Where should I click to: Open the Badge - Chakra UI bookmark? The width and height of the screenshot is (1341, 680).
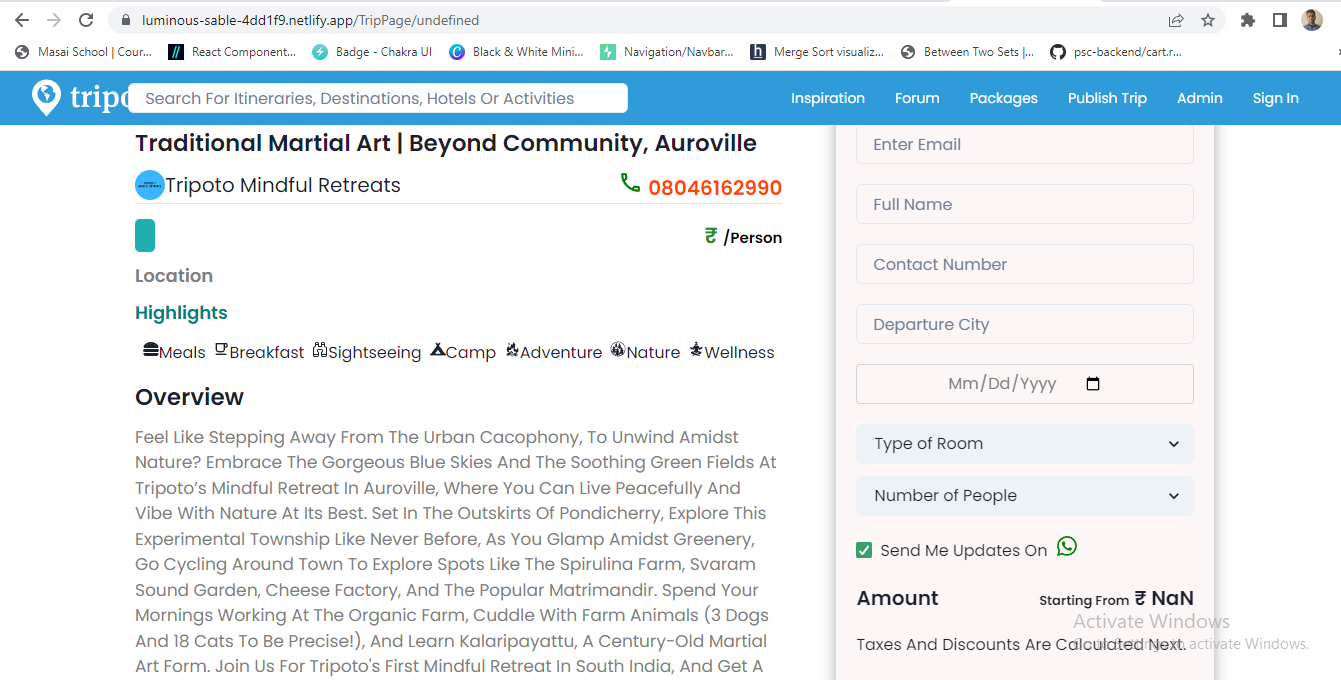tap(372, 52)
